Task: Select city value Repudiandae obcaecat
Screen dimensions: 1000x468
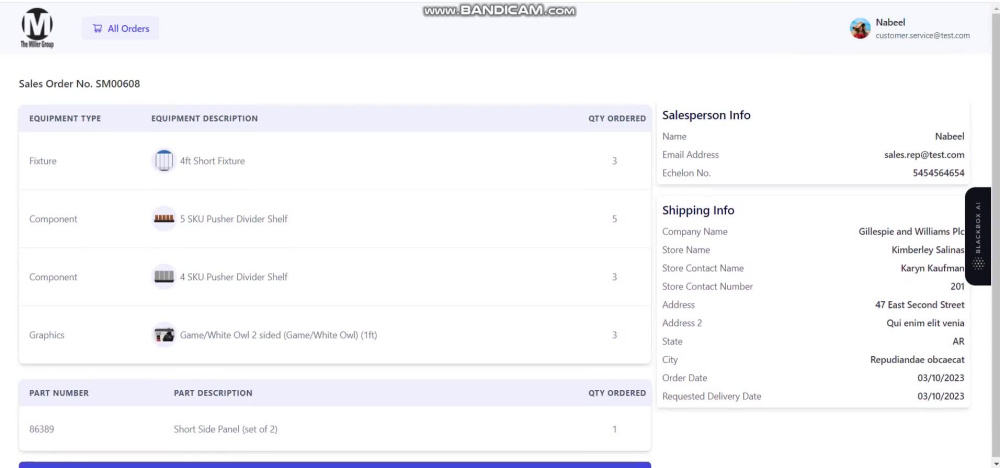Action: tap(917, 360)
